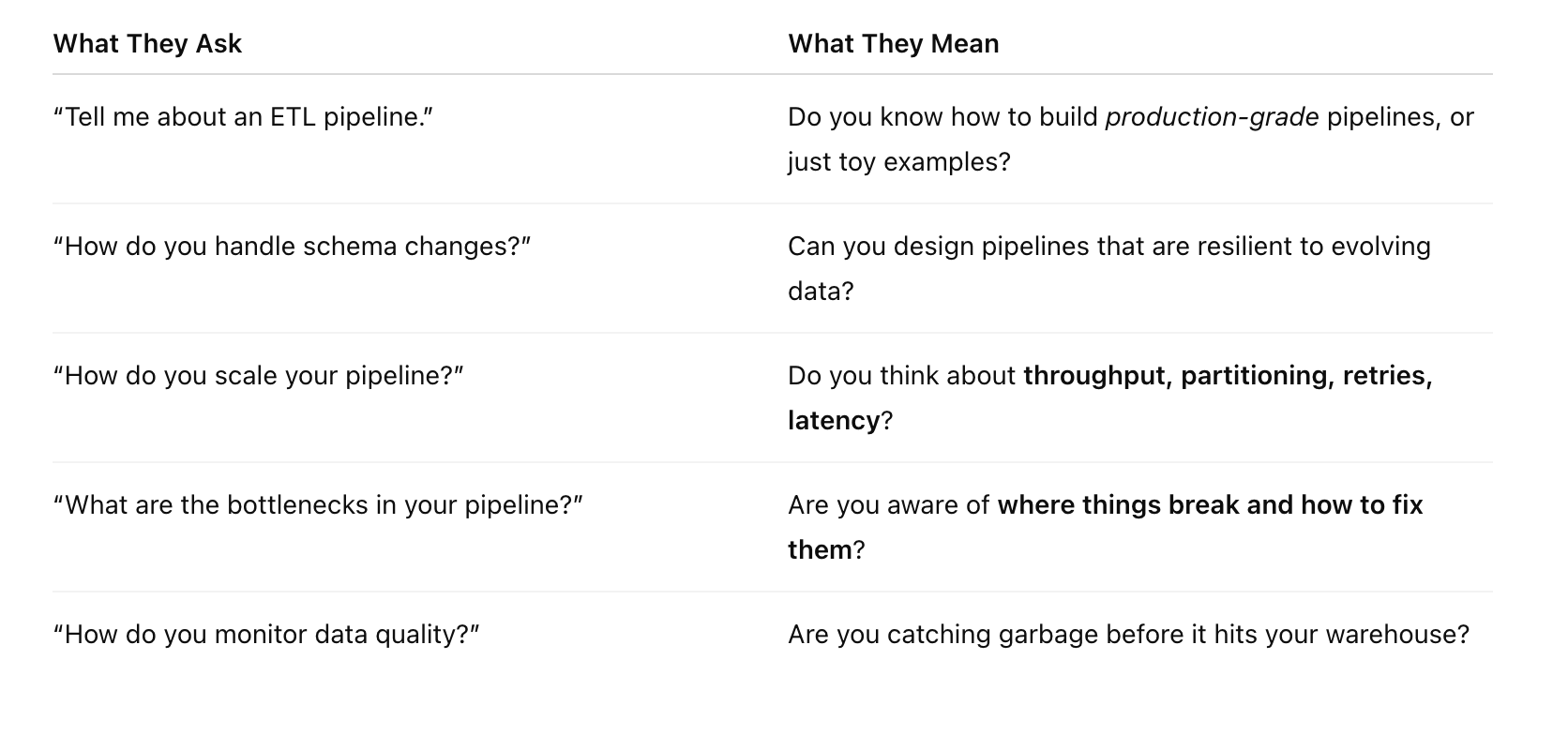The width and height of the screenshot is (1568, 750).
Task: Select the "How do you scale your pipeline?" question
Action: tap(258, 376)
